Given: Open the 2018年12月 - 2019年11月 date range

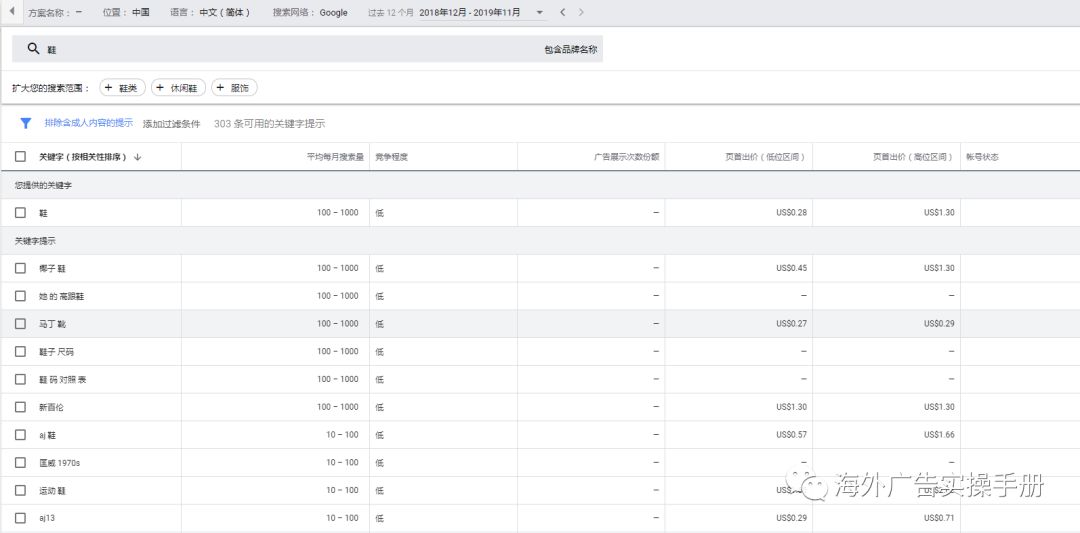Looking at the screenshot, I should pos(470,12).
